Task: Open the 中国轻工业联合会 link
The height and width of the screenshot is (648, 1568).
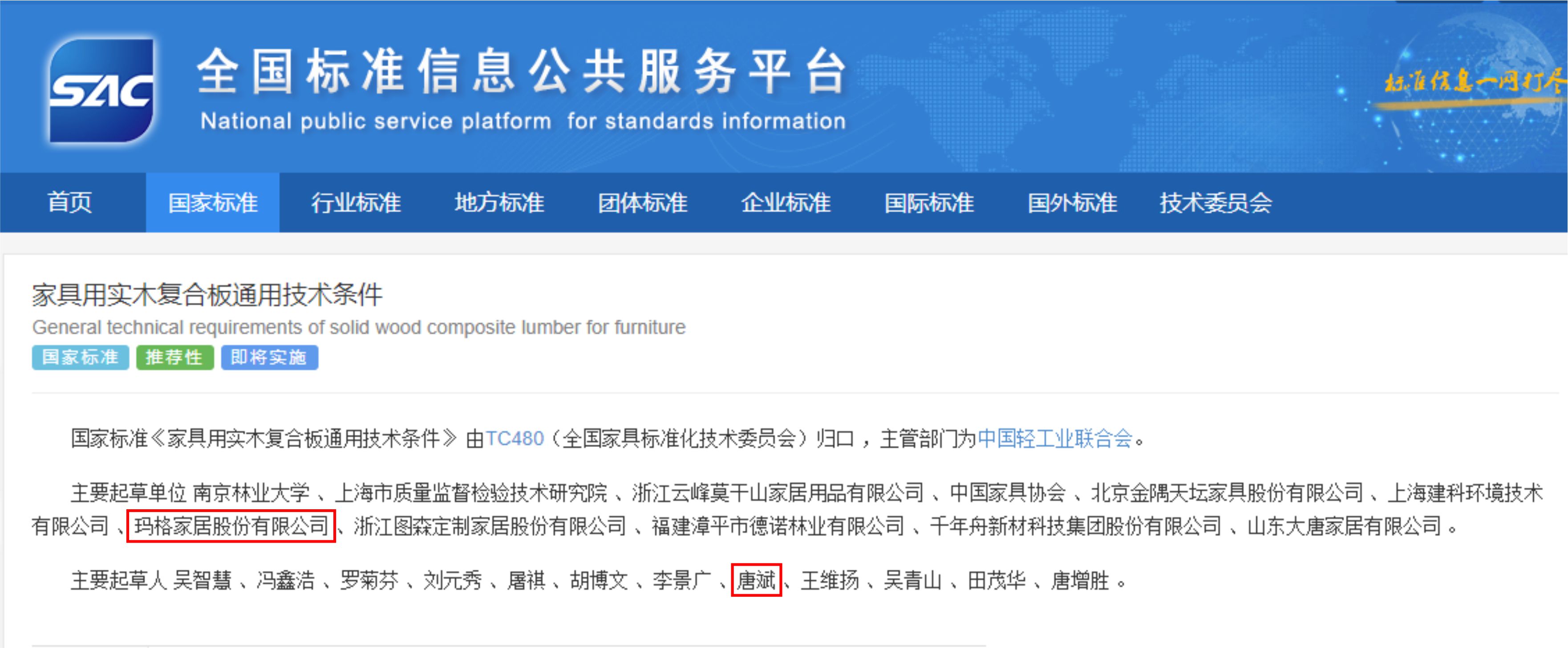Action: point(1054,439)
